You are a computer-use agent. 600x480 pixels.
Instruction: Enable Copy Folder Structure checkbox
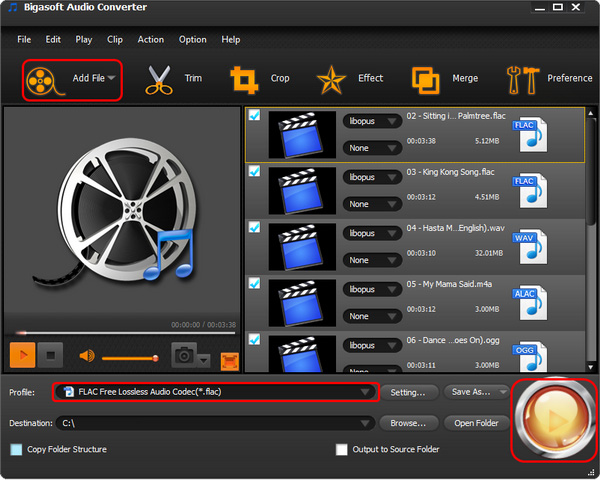click(x=16, y=449)
